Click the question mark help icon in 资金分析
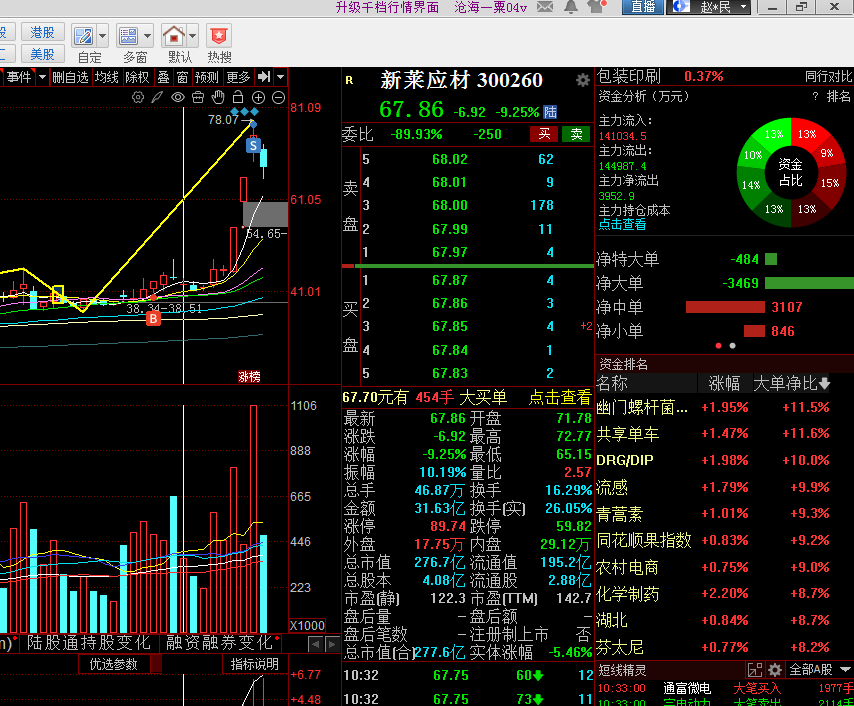Viewport: 854px width, 706px height. [815, 96]
